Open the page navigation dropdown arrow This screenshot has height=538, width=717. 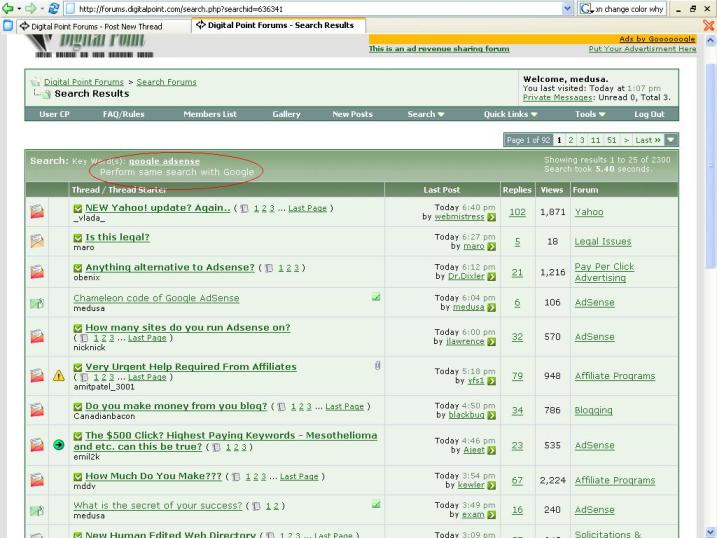point(671,140)
